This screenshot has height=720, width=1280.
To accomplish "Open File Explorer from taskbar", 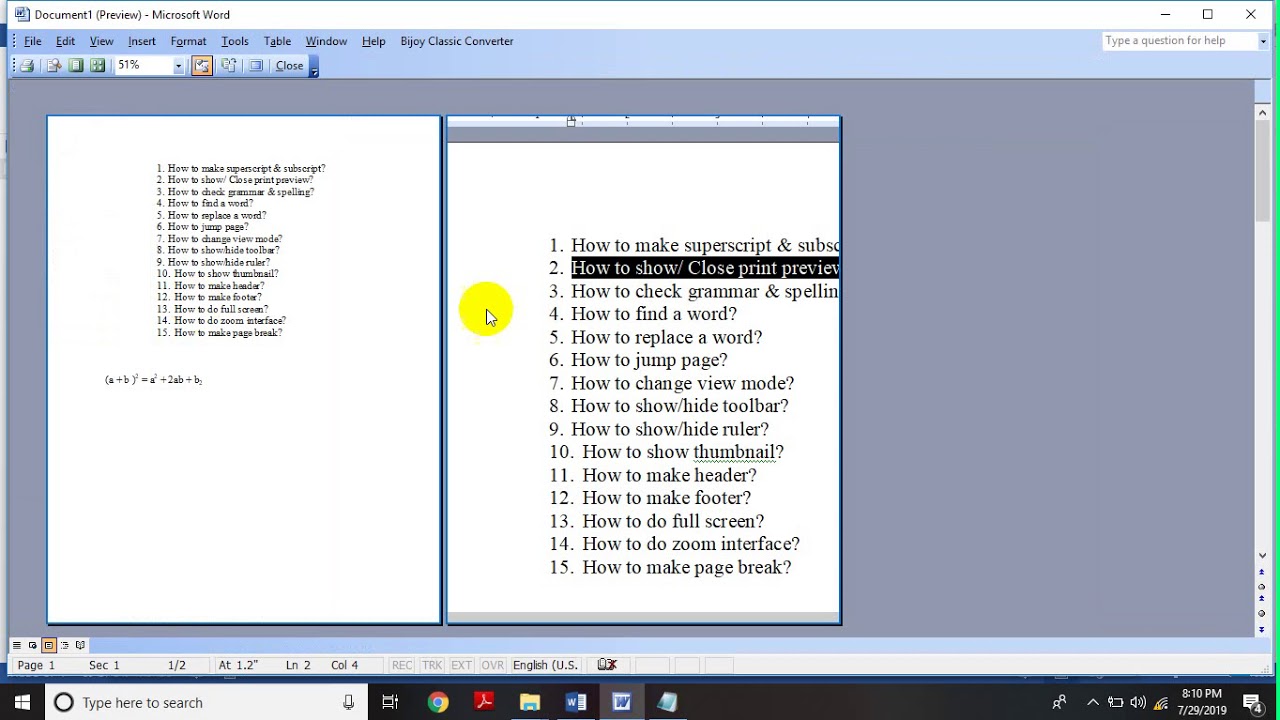I will (x=530, y=703).
